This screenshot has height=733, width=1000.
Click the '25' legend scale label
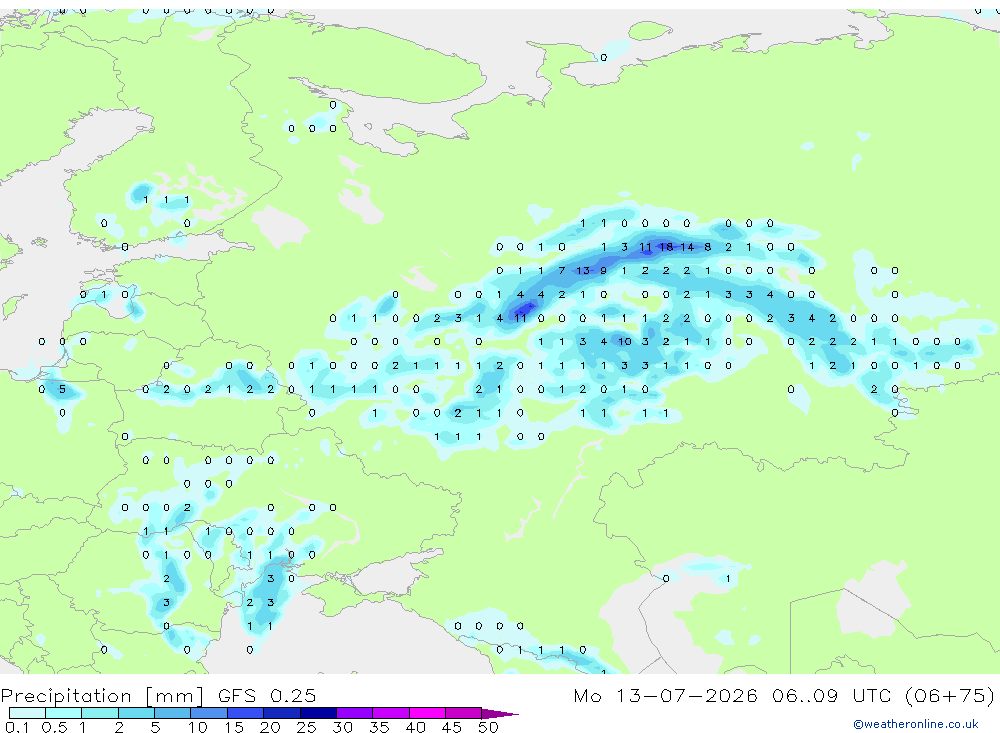click(307, 727)
